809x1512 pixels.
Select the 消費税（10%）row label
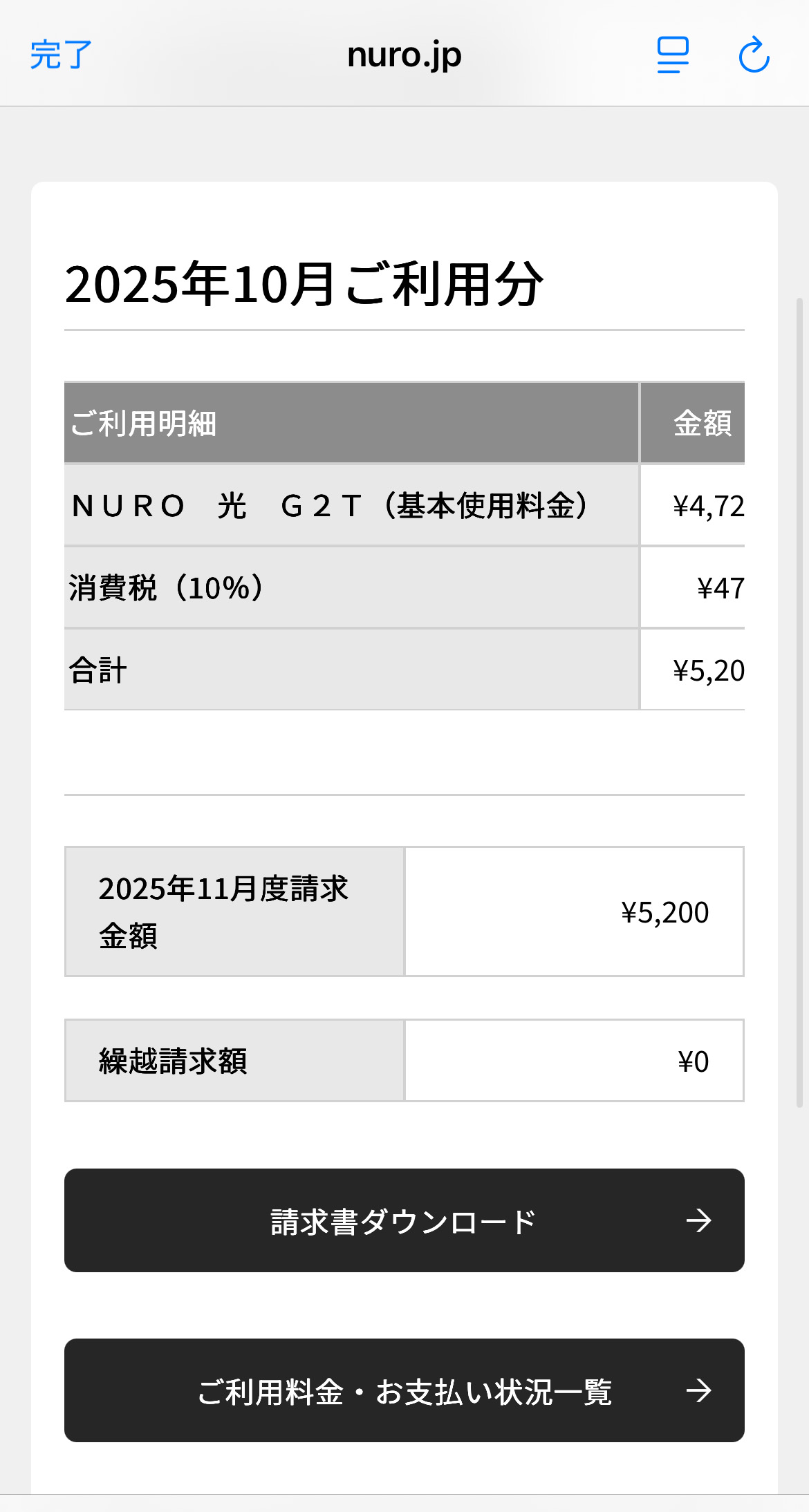click(166, 588)
